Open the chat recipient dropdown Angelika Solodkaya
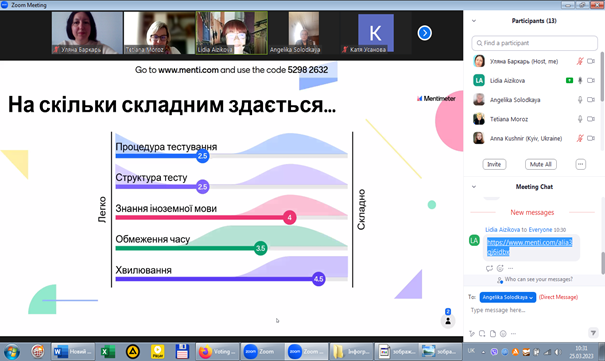 tap(508, 297)
